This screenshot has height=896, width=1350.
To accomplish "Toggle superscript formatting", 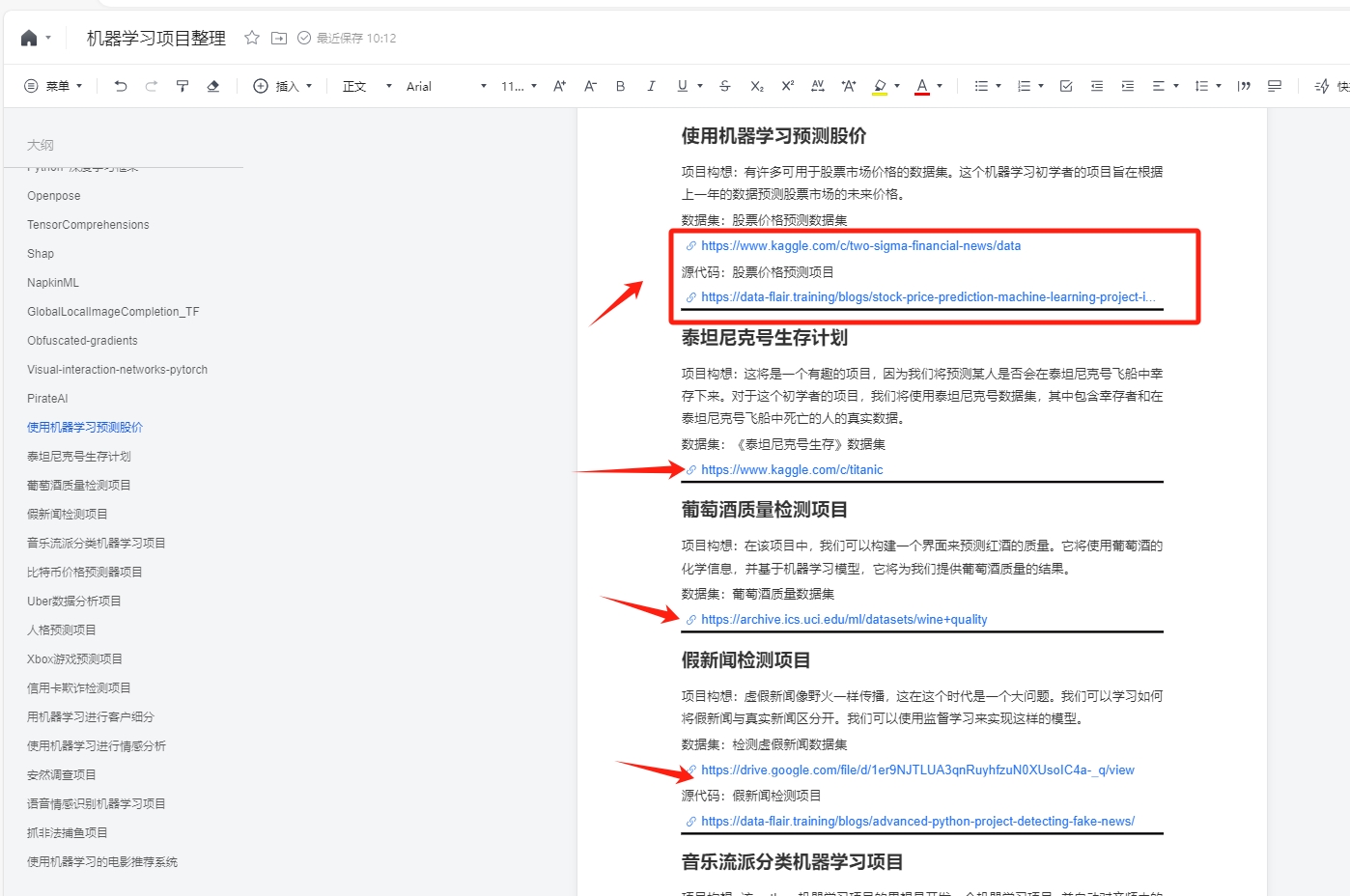I will point(788,86).
